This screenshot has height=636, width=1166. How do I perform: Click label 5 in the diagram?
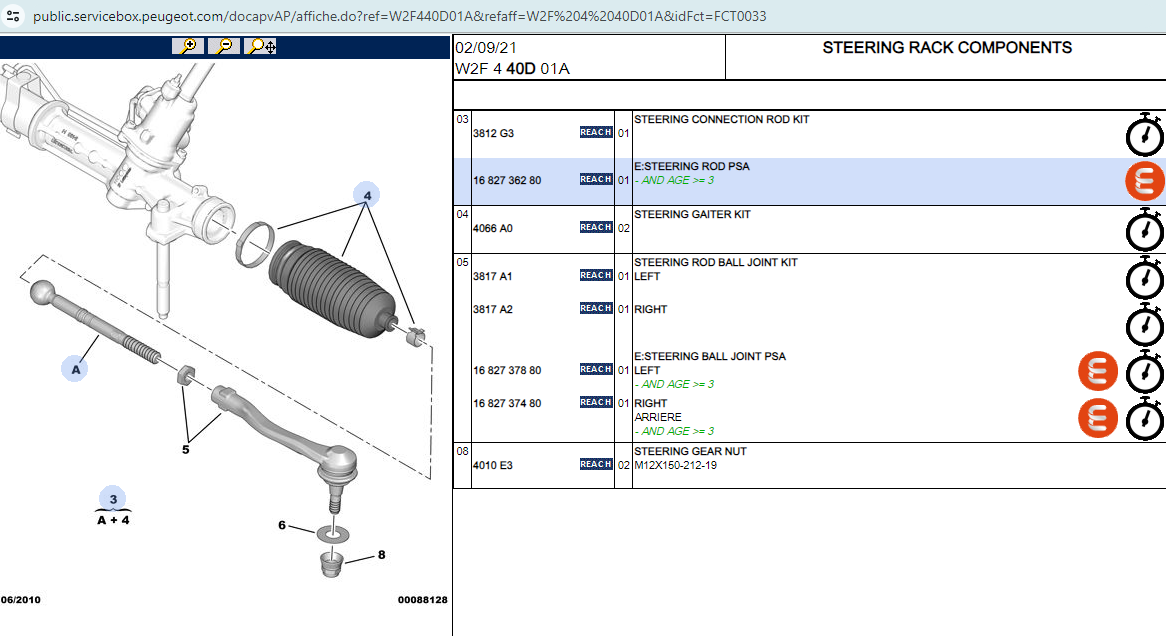coord(185,449)
